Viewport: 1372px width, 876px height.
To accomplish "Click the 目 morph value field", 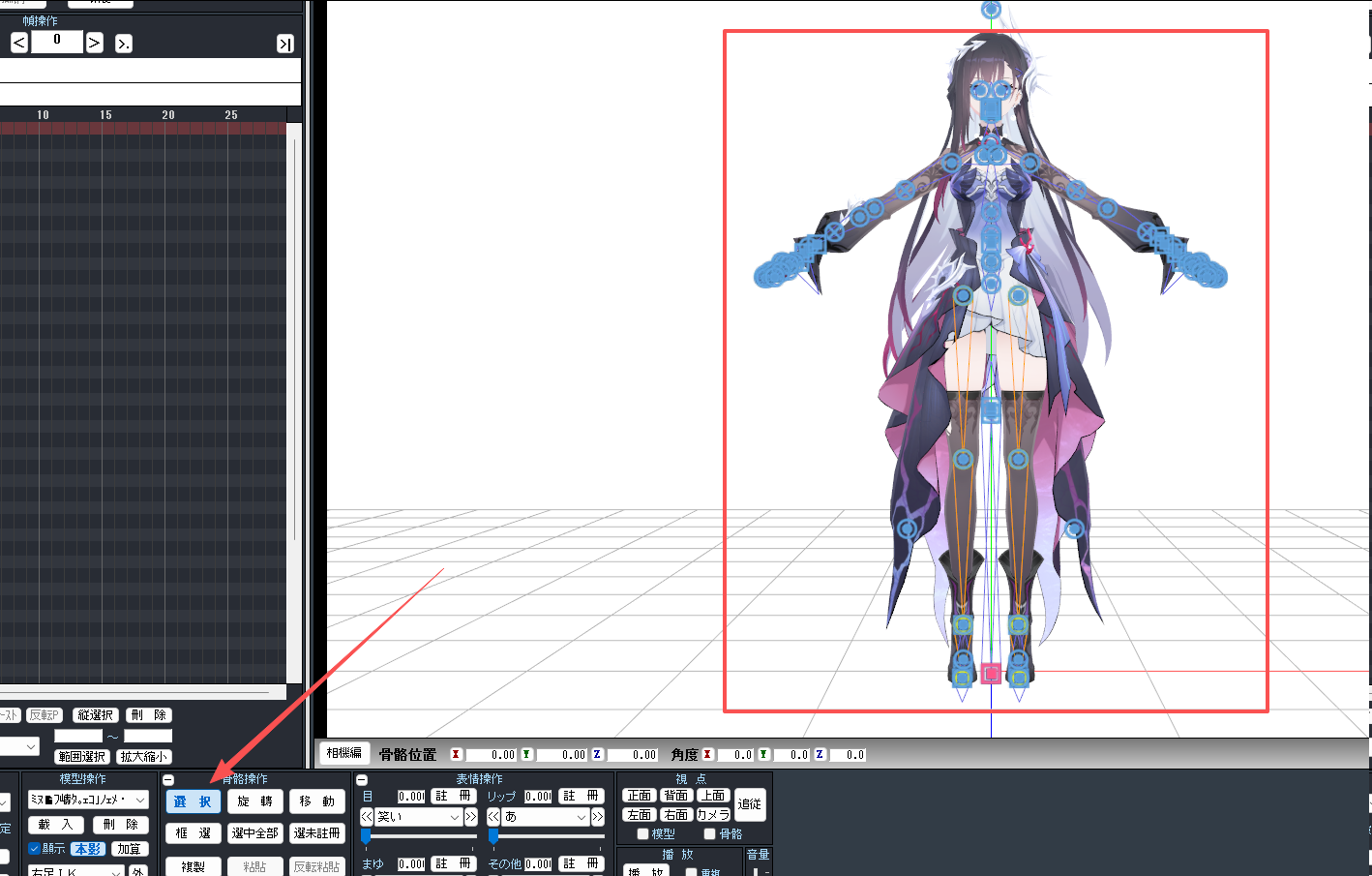I will (x=411, y=797).
